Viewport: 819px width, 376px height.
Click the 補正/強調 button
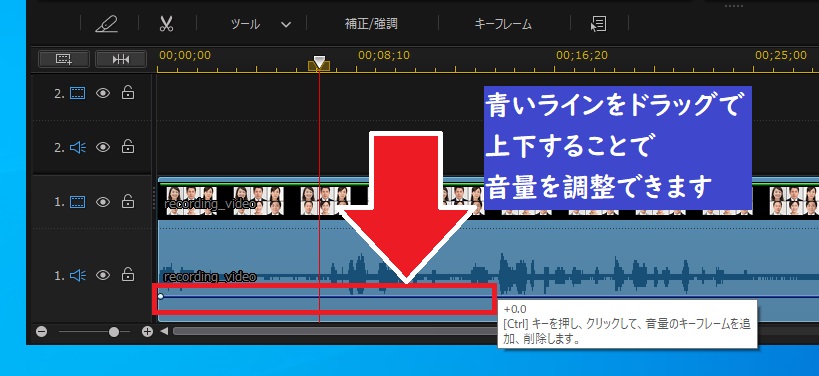point(371,24)
